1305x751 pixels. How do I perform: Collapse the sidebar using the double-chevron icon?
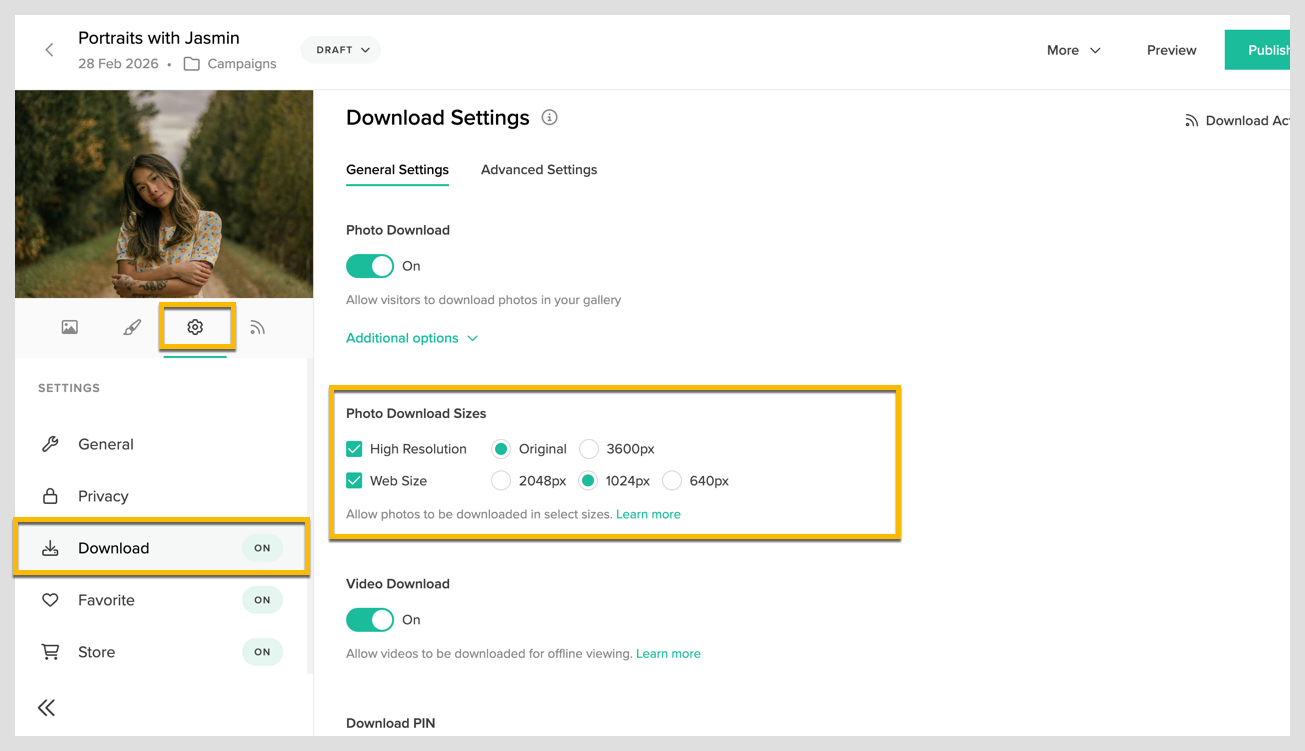46,707
